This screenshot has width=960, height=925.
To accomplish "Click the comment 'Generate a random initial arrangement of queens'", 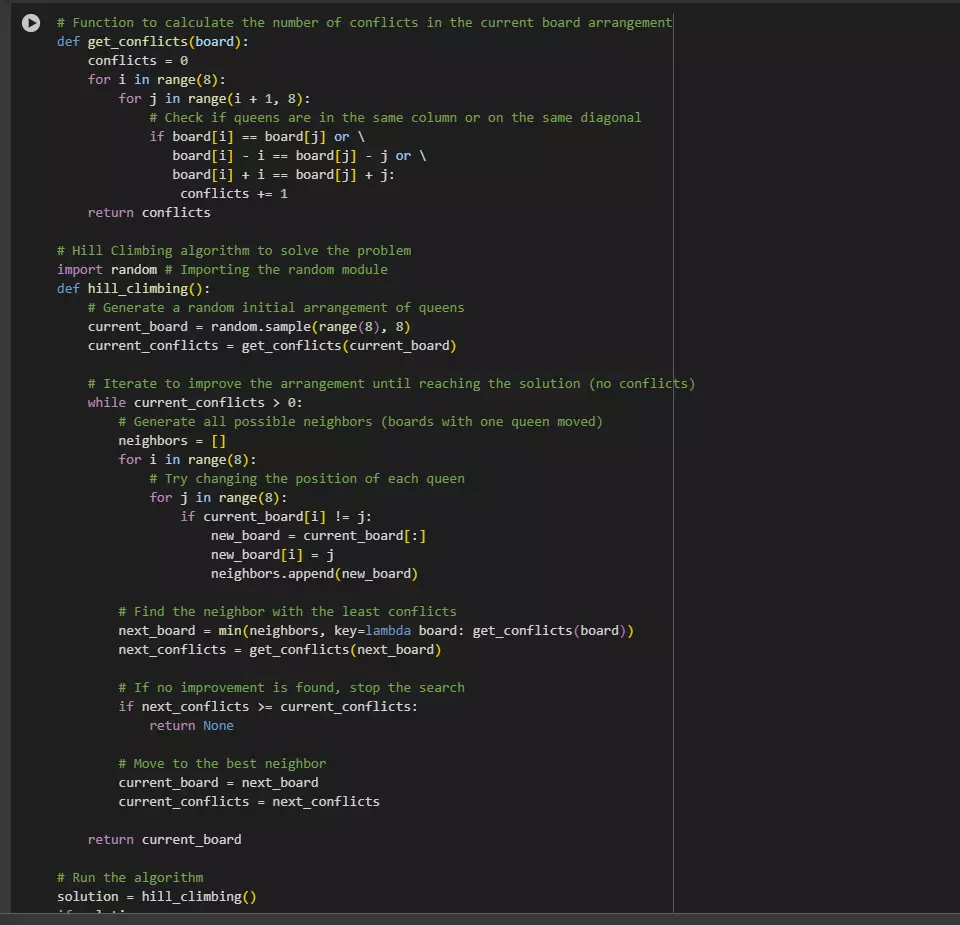I will [276, 307].
